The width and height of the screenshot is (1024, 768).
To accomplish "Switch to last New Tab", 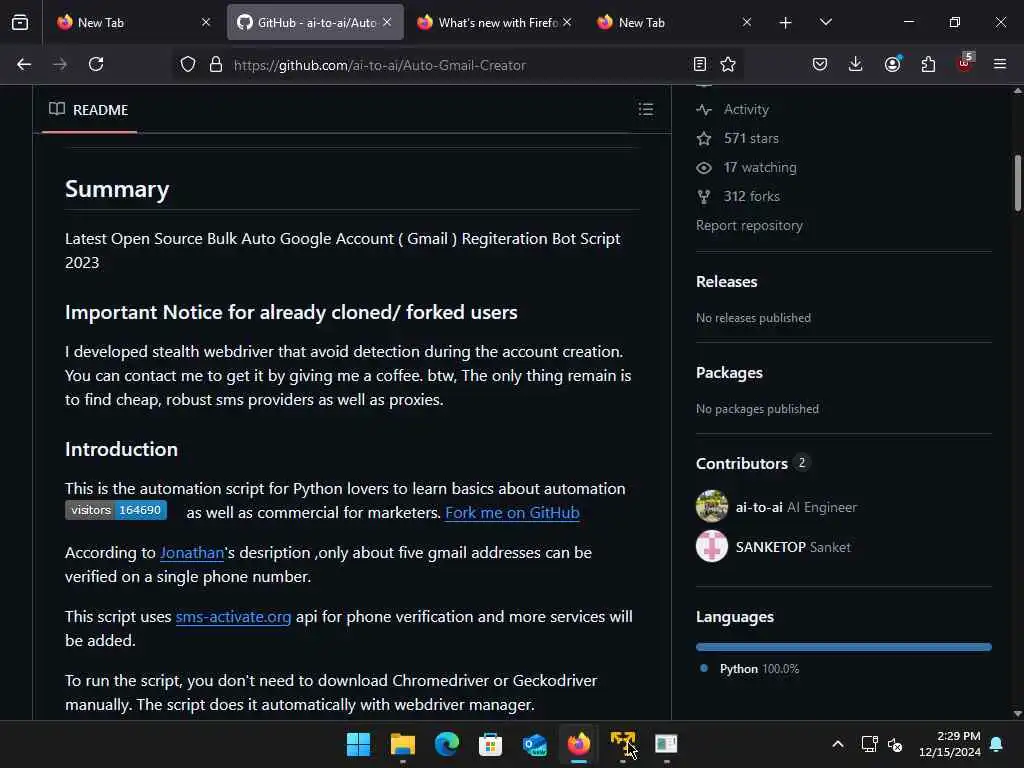I will click(x=675, y=22).
